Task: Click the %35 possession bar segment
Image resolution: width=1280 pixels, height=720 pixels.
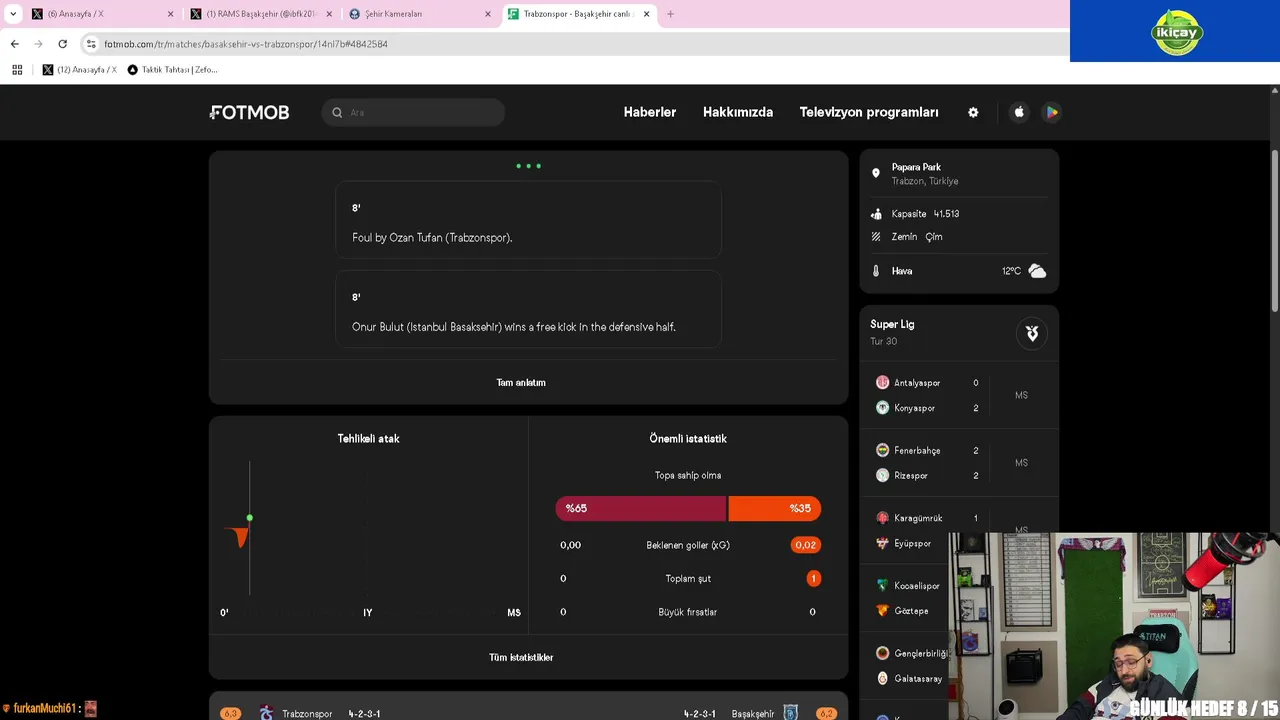Action: tap(775, 508)
